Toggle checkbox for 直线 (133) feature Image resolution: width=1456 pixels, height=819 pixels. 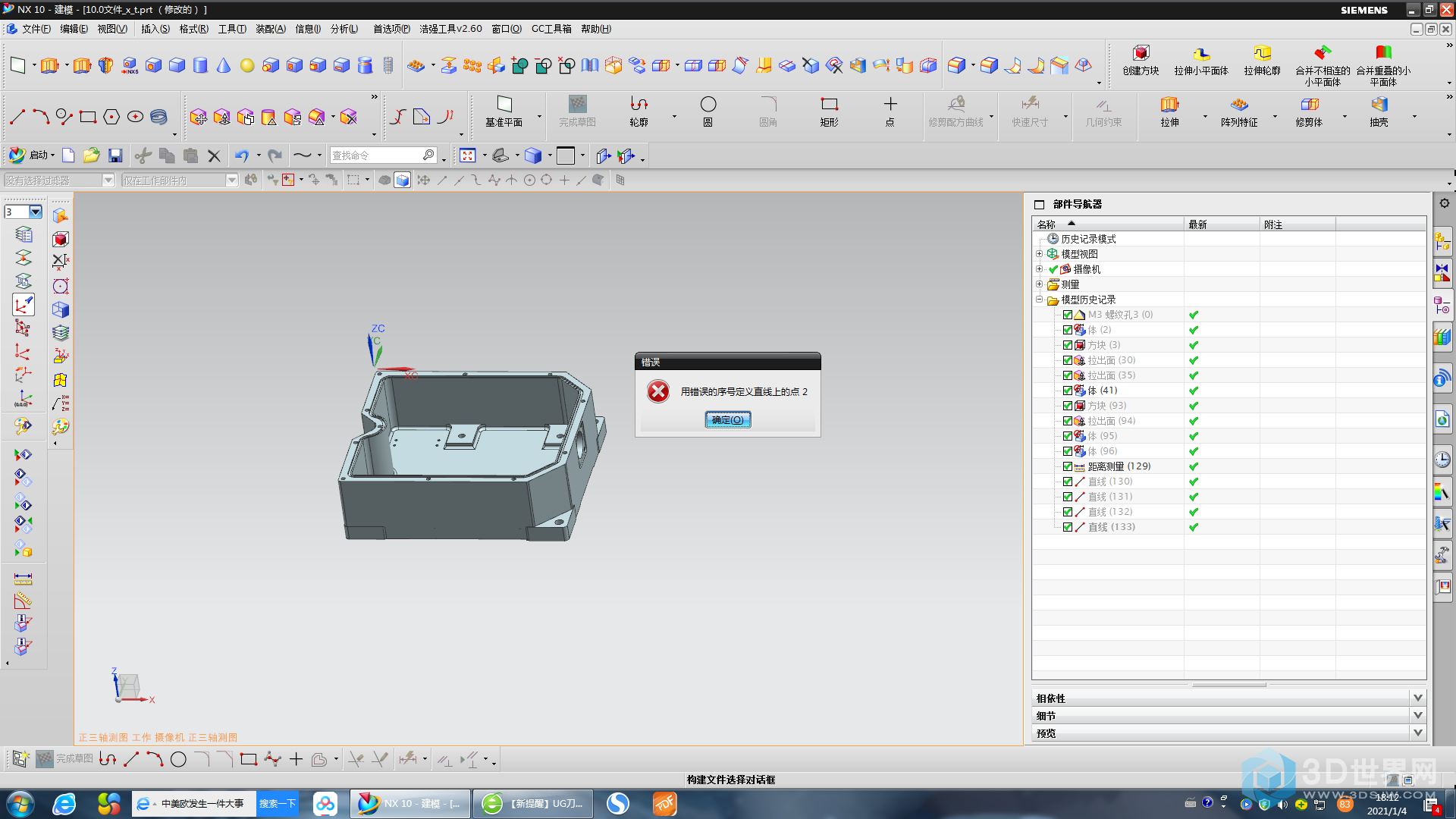click(1068, 527)
